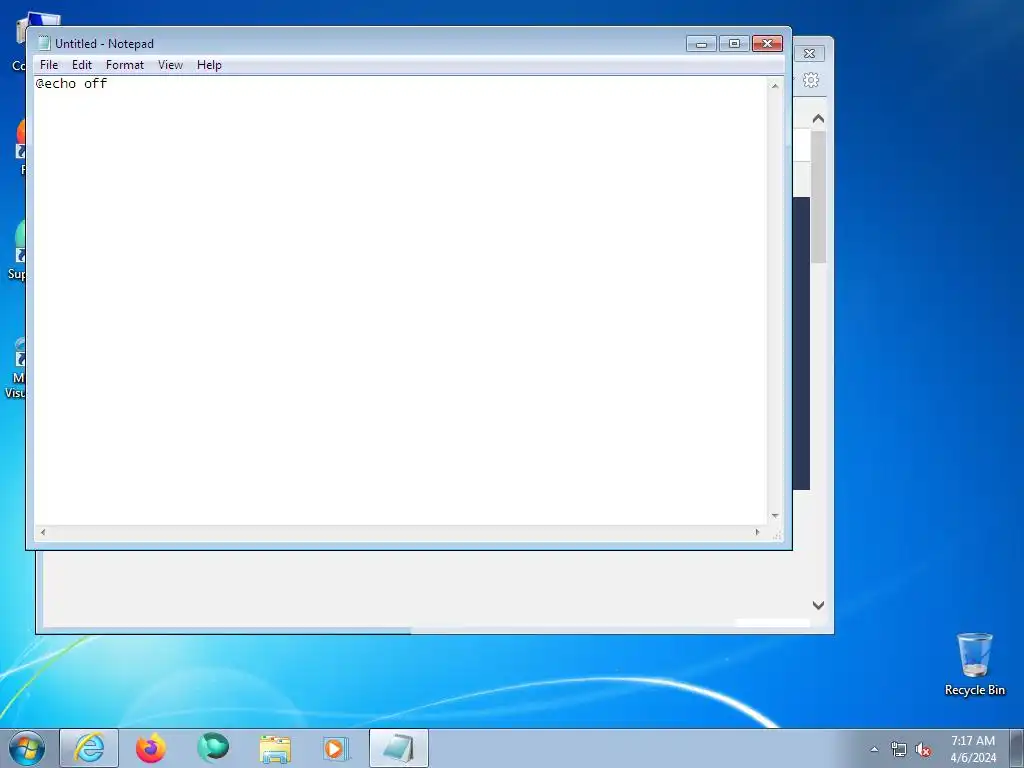Close the background window behind Notepad
The image size is (1024, 768).
[x=810, y=54]
